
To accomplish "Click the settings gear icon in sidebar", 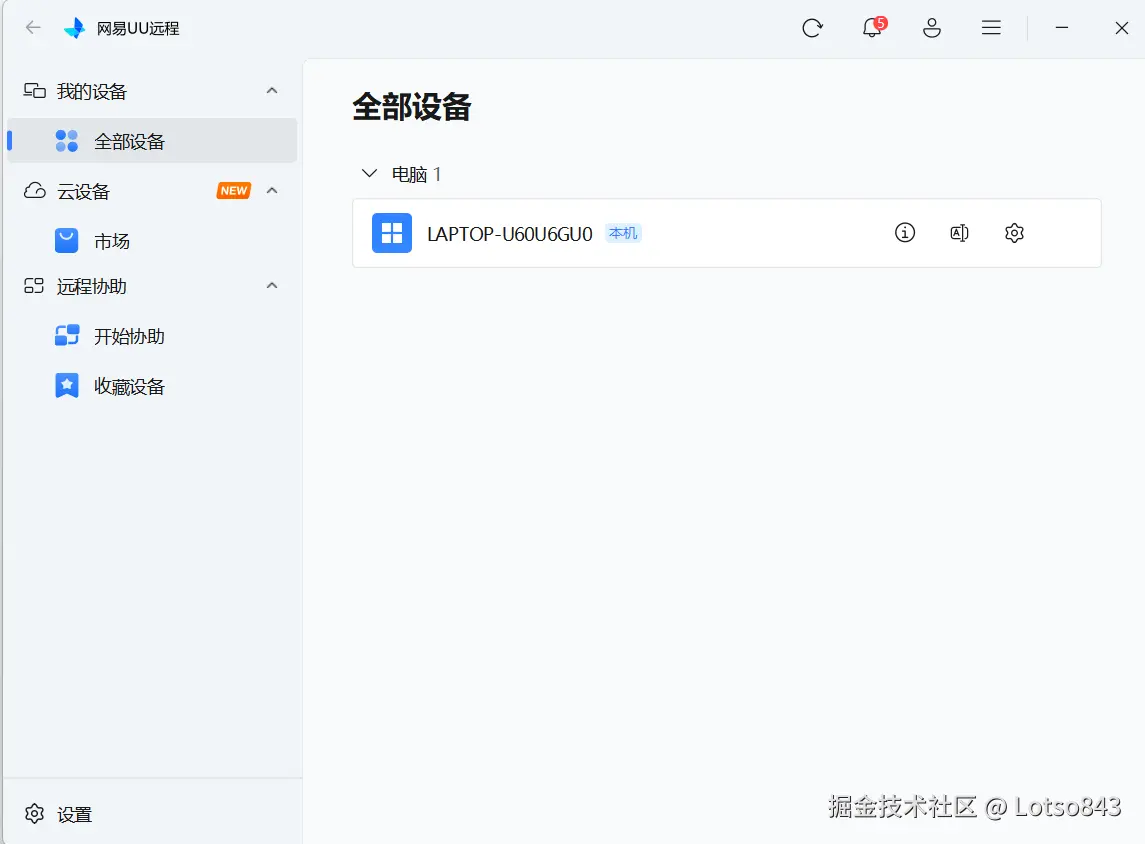I will coord(34,813).
